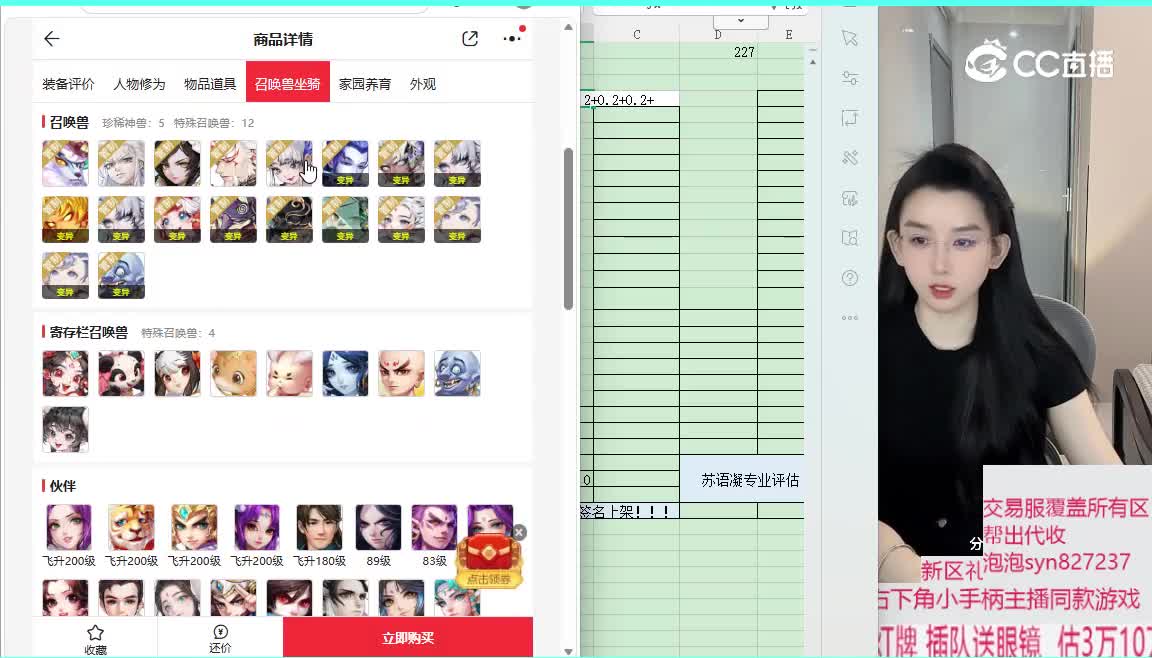Select spreadsheet column E header
Viewport: 1152px width, 658px height.
788,35
